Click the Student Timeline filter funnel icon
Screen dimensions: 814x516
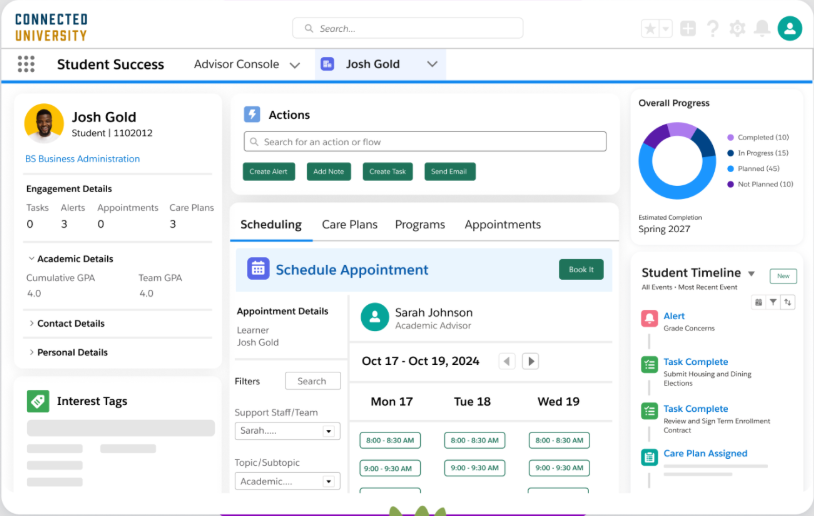click(773, 302)
